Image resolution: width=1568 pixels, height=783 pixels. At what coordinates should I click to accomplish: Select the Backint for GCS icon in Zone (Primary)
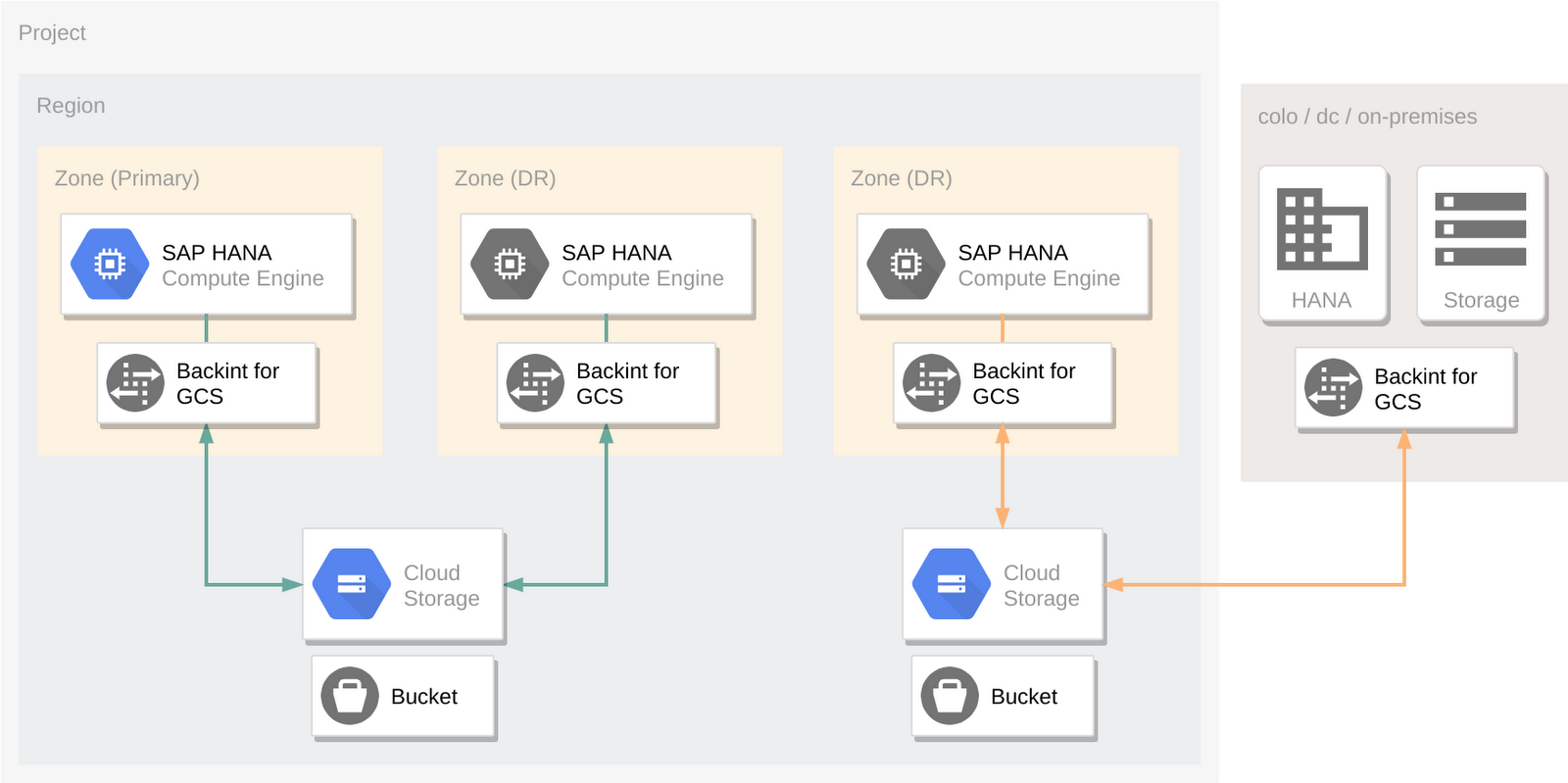pyautogui.click(x=135, y=383)
